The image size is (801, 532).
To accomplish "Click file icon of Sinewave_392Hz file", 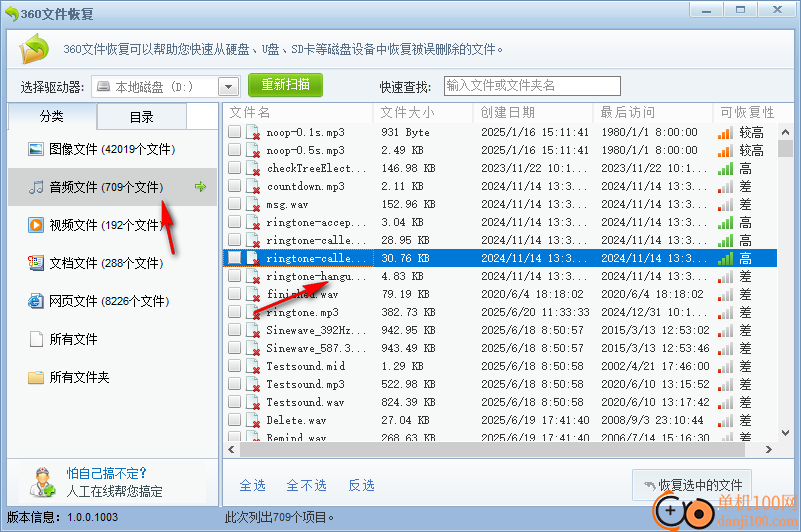I will tap(253, 330).
